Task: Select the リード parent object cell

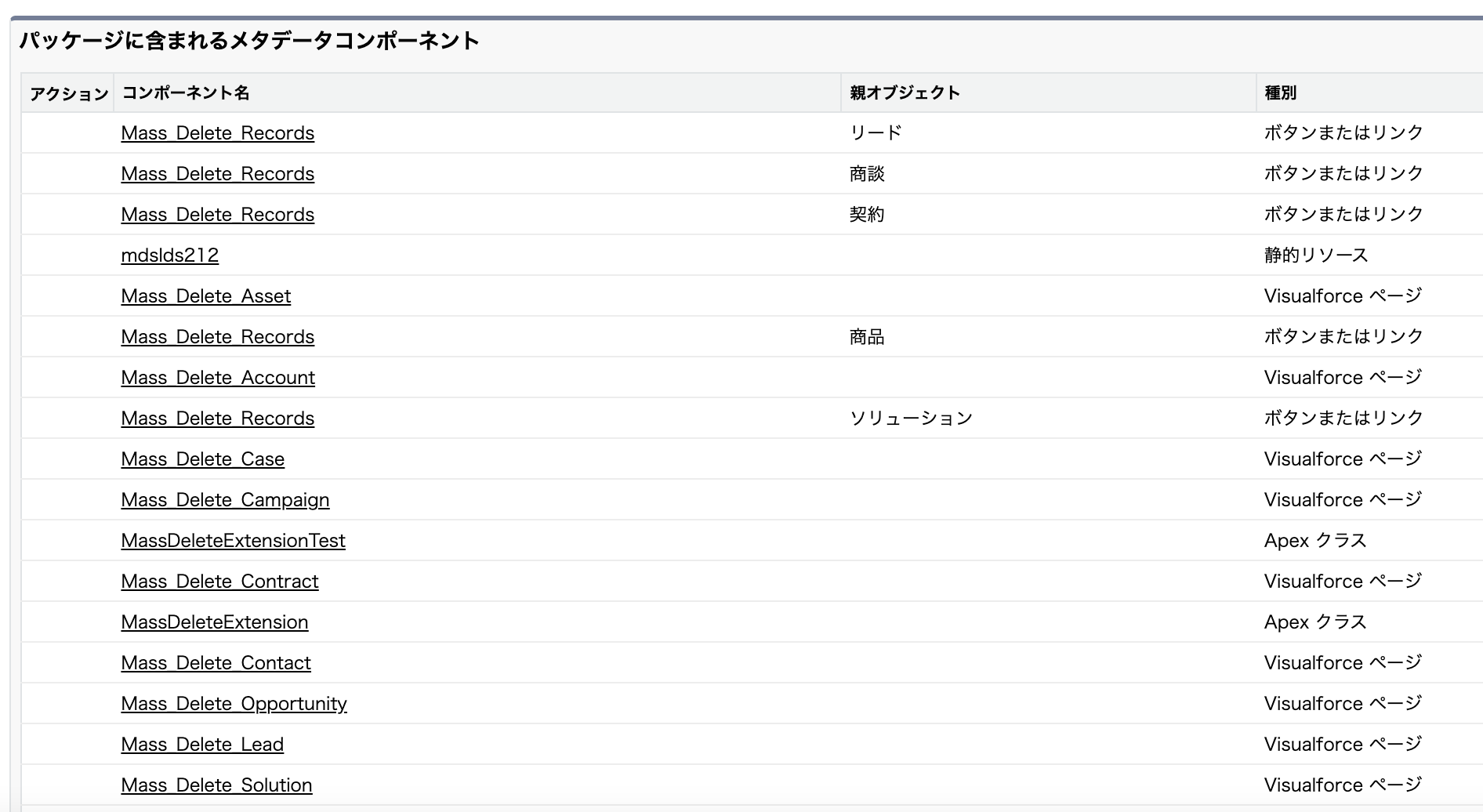Action: tap(876, 132)
